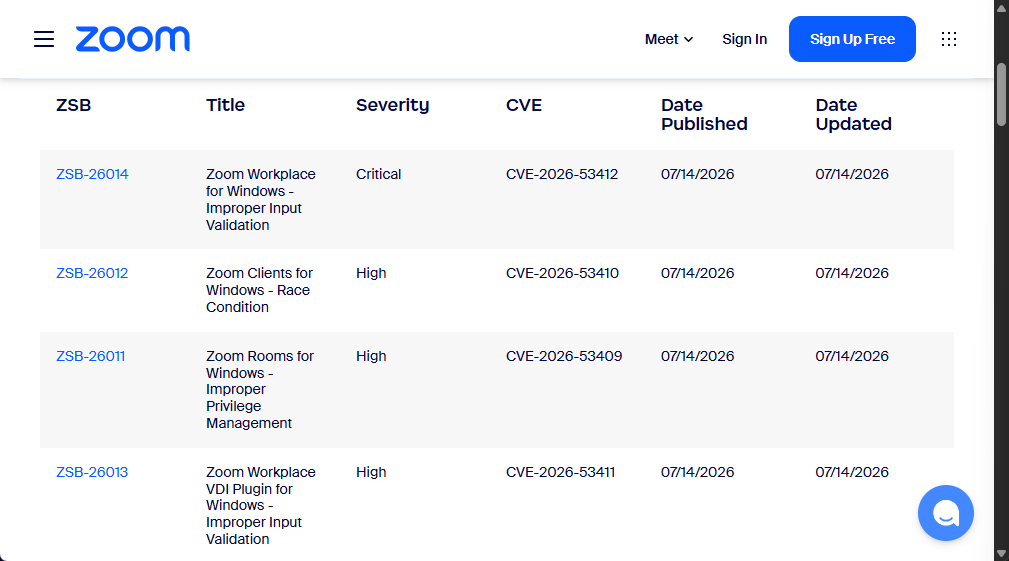
Task: Click the scrollbar down arrow
Action: pos(1001,554)
